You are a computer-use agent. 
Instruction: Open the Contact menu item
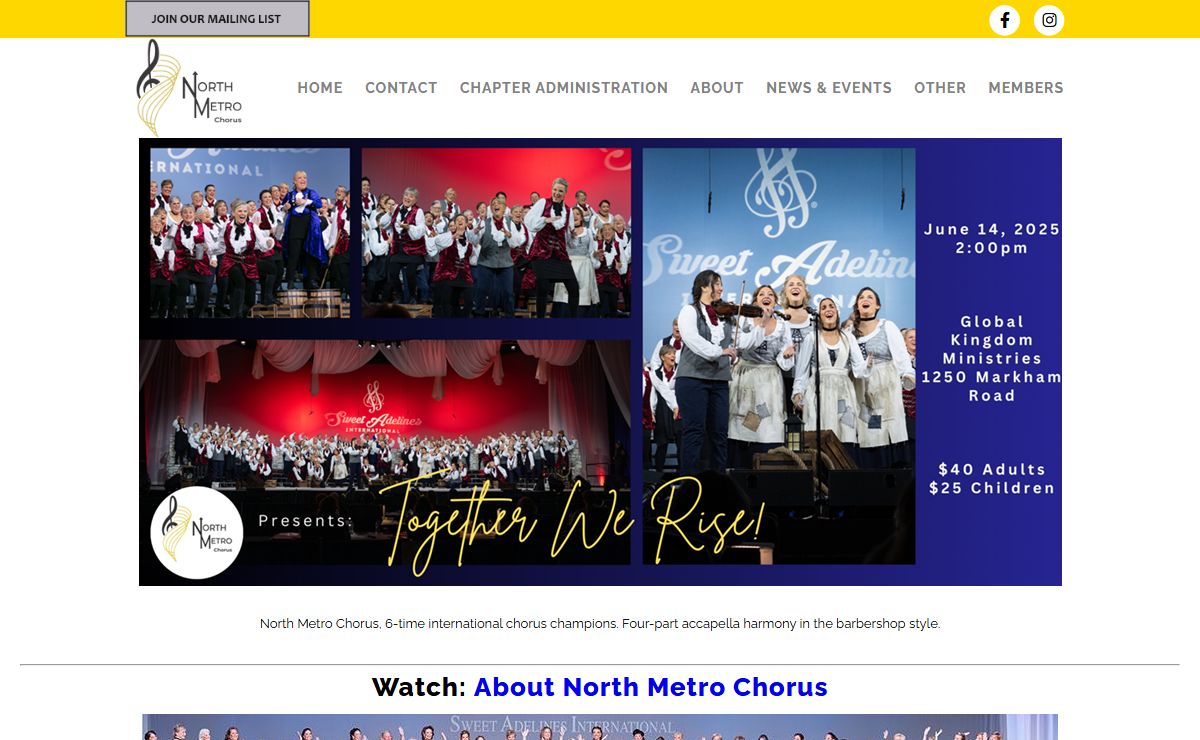(401, 88)
